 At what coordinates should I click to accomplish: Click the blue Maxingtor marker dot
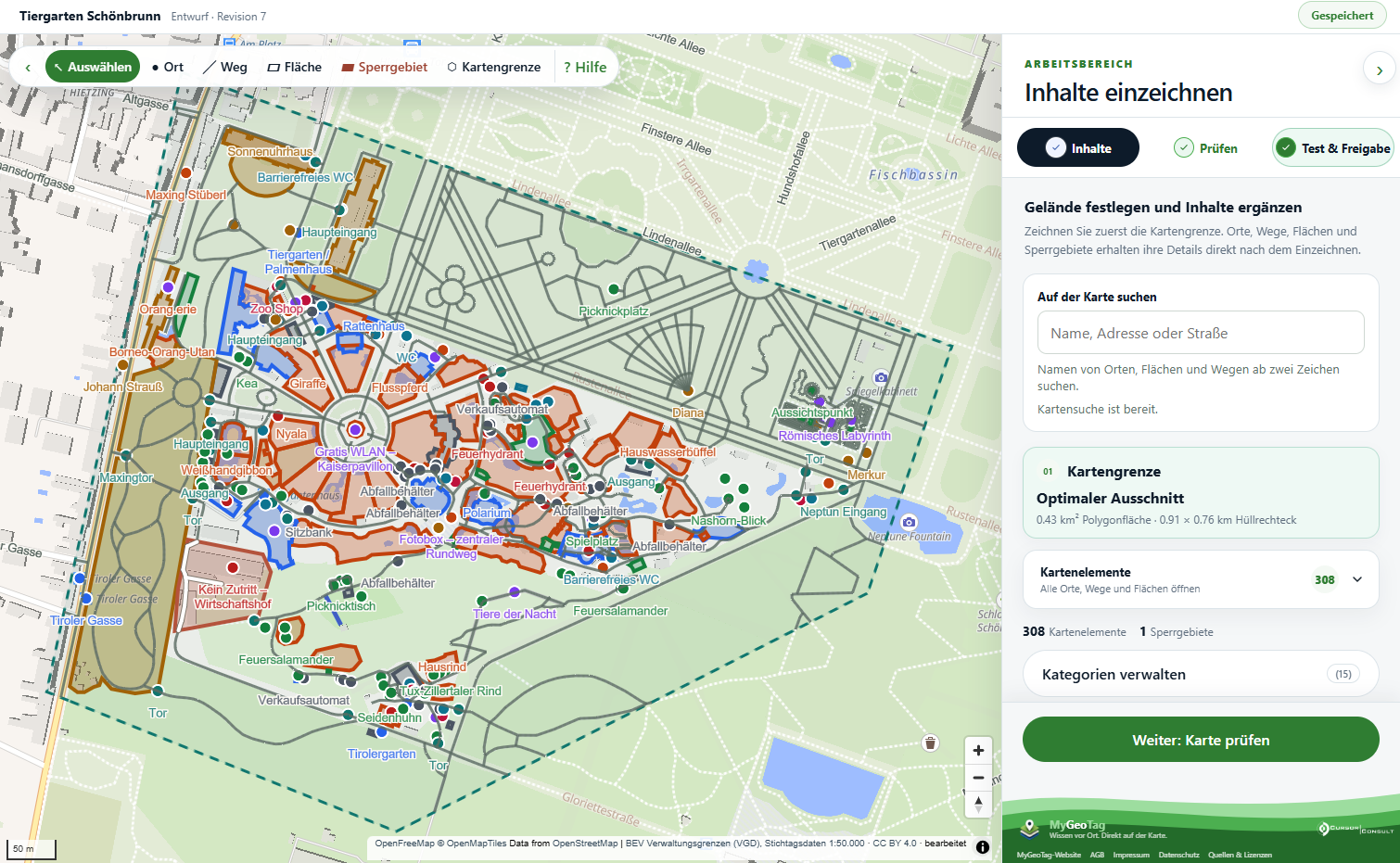pos(126,455)
